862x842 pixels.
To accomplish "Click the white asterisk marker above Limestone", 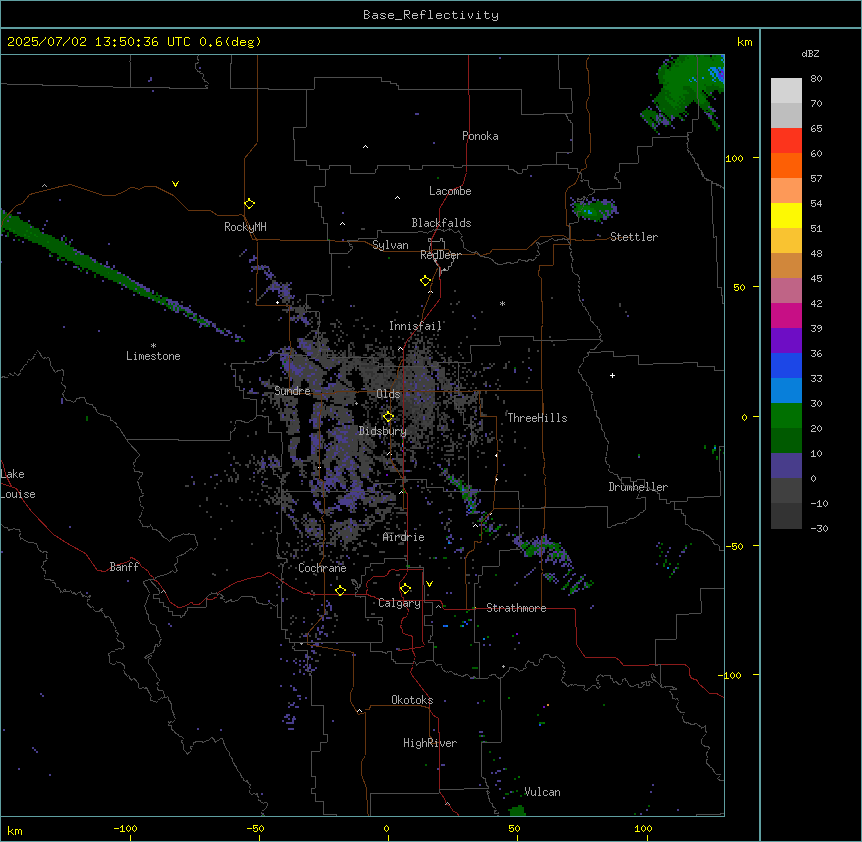I will [153, 346].
